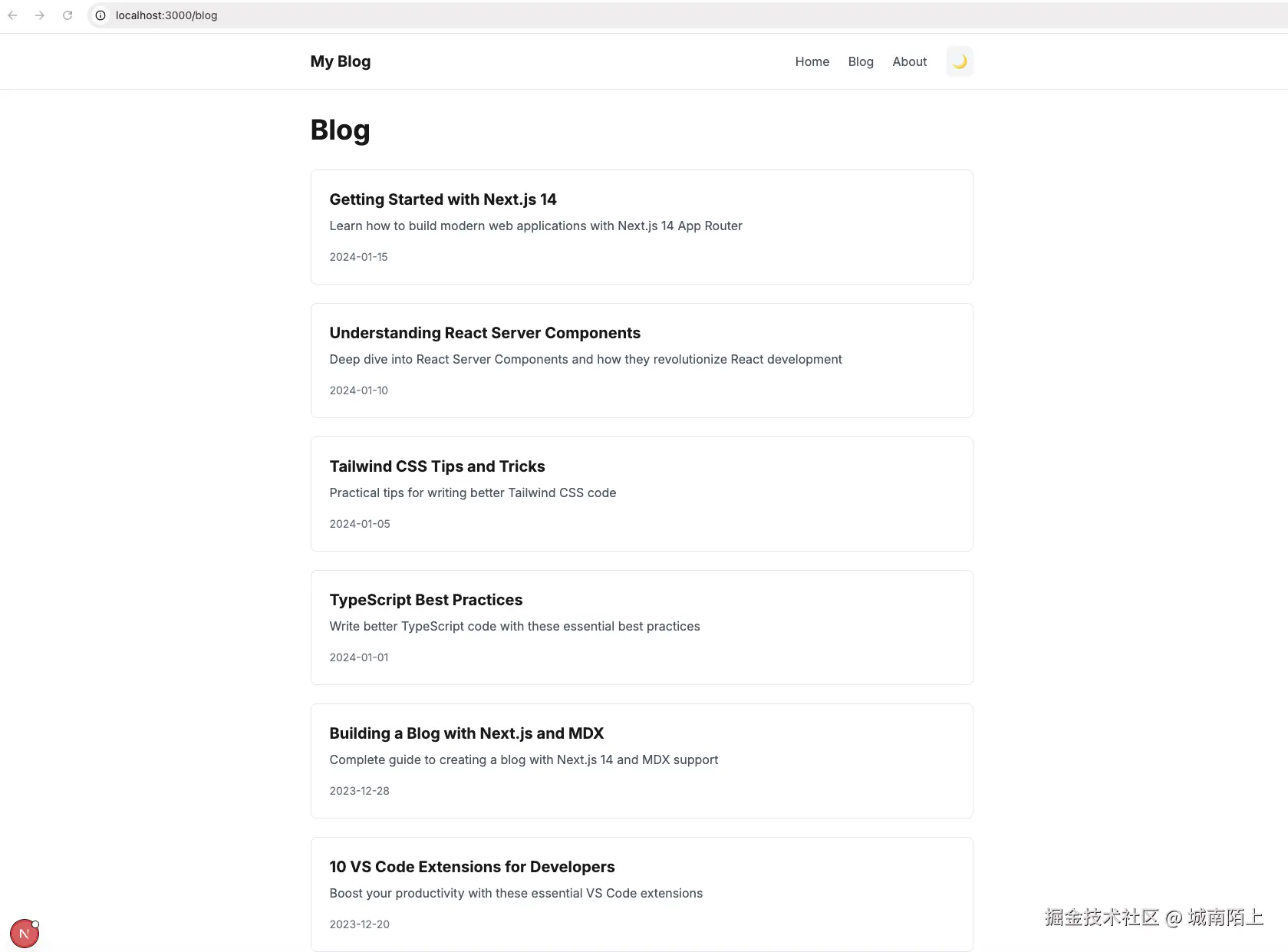Image resolution: width=1288 pixels, height=952 pixels.
Task: Open the site info icon in address bar
Action: click(x=100, y=15)
